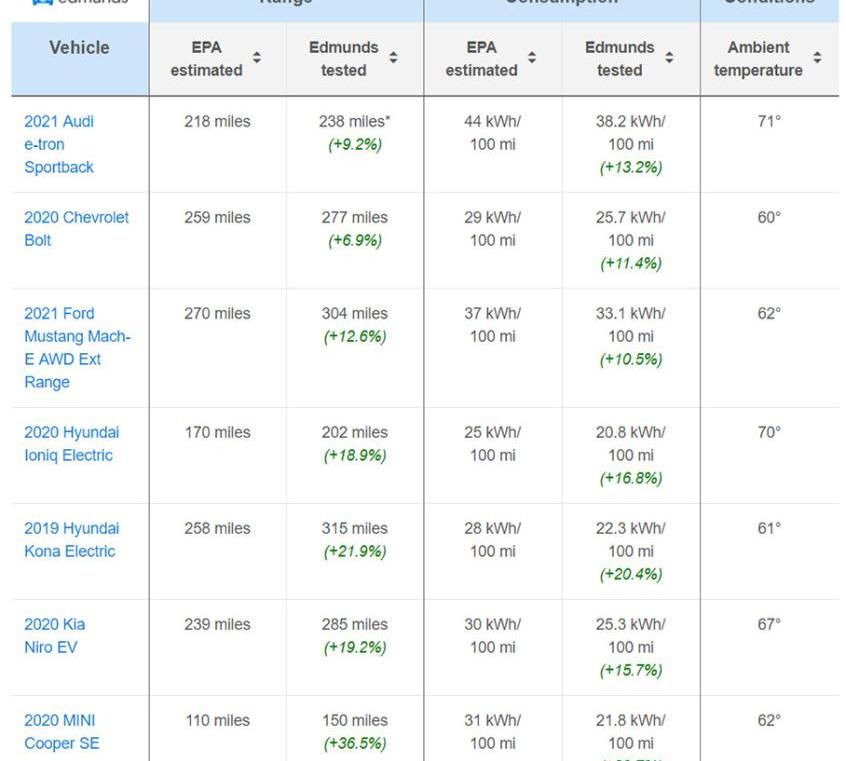Viewport: 846px width, 761px height.
Task: Sort by Ambient temperature arrows
Action: tap(817, 57)
